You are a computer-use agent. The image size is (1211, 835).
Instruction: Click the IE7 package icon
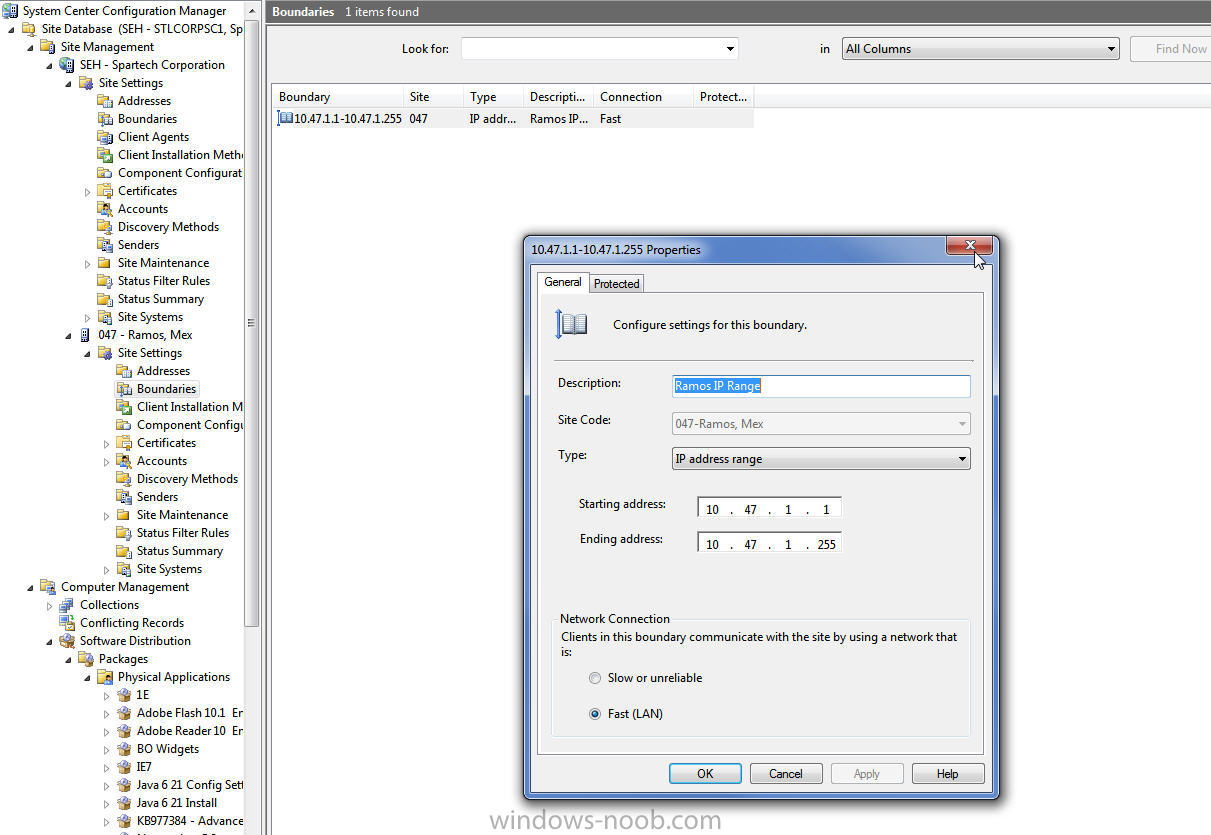coord(124,767)
